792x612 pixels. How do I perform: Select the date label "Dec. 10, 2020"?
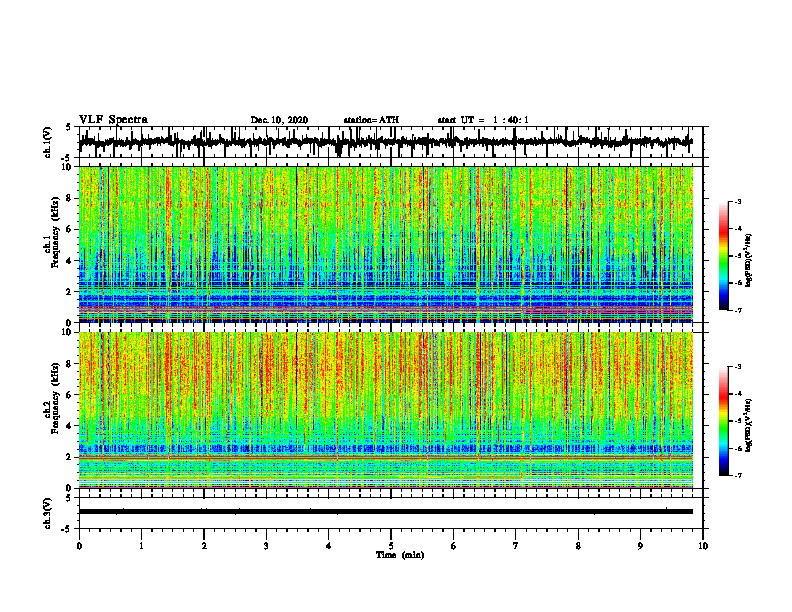(279, 120)
